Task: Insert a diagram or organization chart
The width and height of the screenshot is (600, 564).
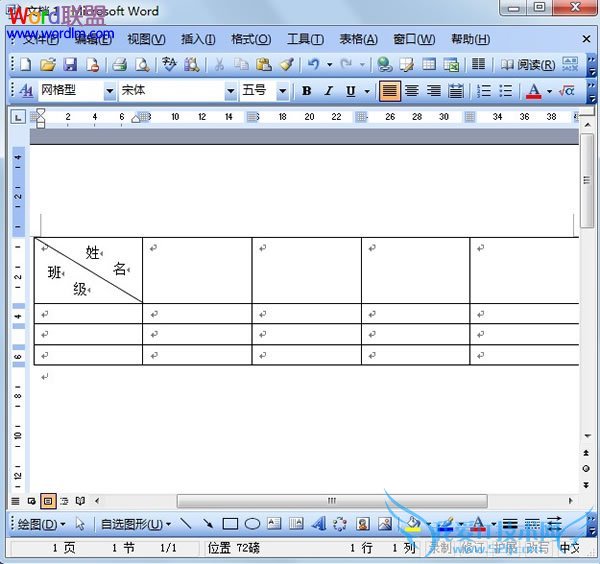Action: (x=340, y=523)
